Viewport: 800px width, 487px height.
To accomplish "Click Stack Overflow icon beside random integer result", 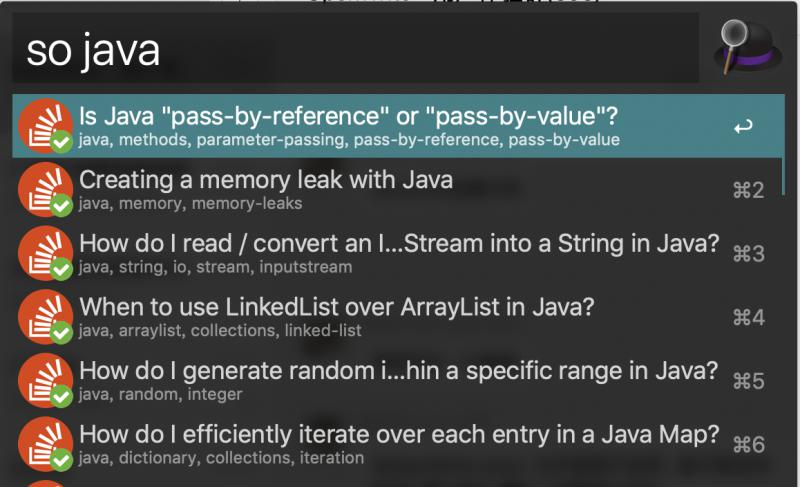I will pyautogui.click(x=45, y=381).
